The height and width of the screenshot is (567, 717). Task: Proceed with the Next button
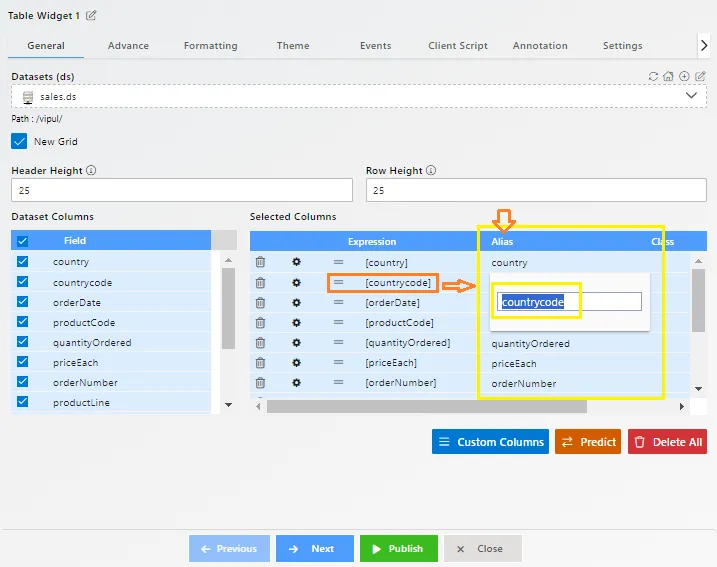[x=315, y=548]
